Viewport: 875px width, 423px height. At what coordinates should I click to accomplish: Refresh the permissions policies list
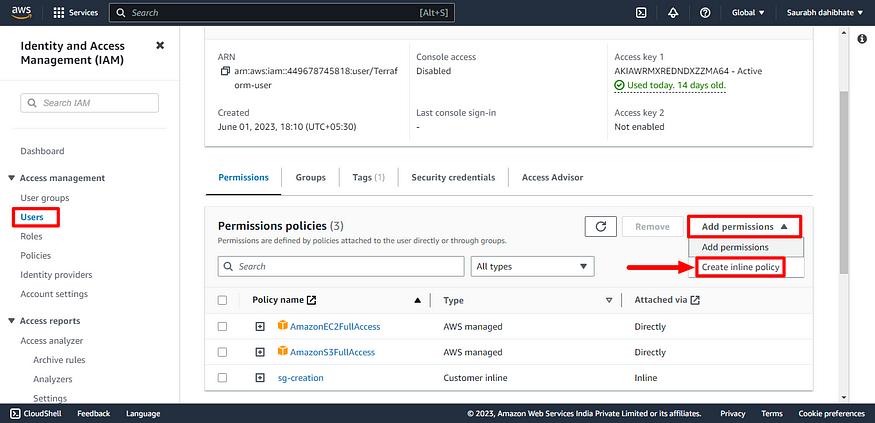pyautogui.click(x=600, y=227)
